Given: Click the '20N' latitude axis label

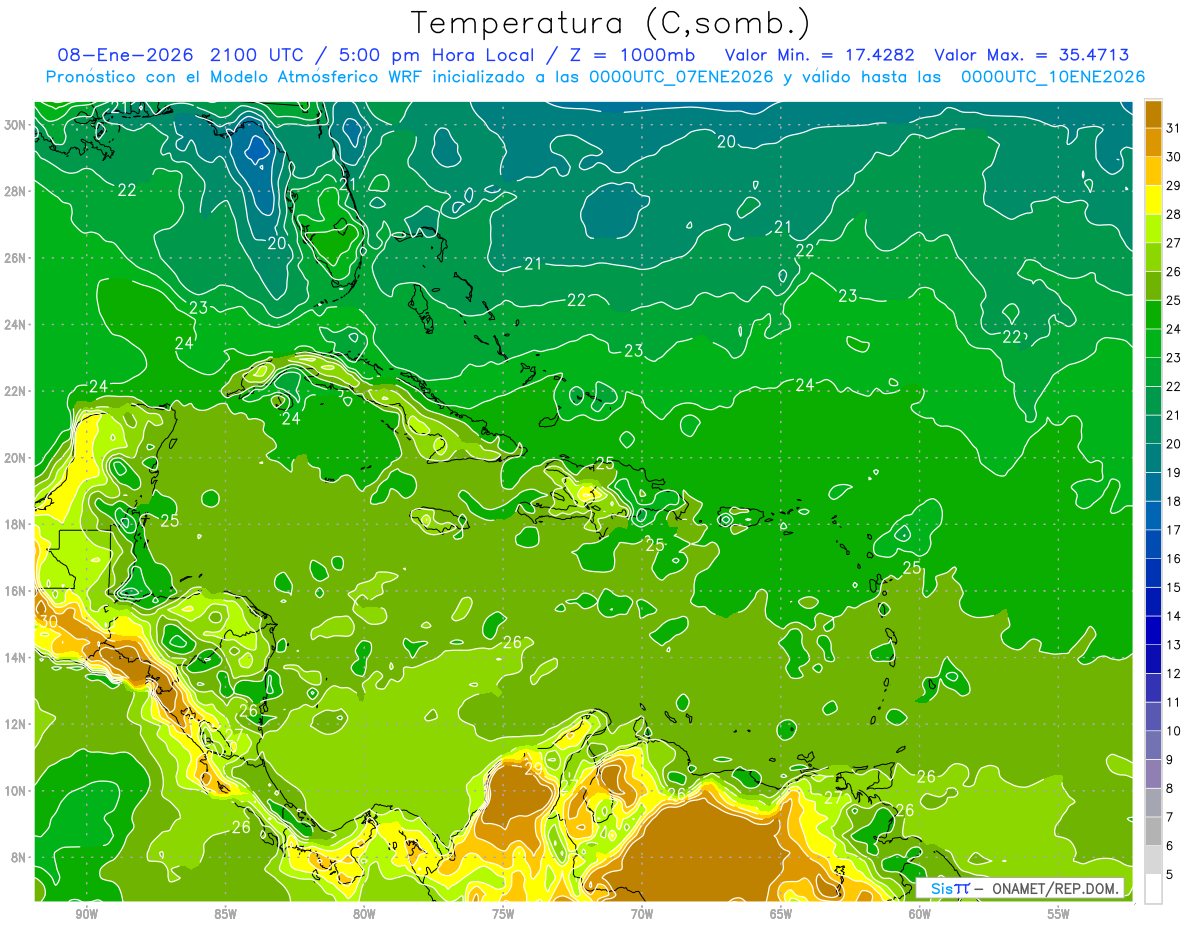Looking at the screenshot, I should (x=15, y=457).
